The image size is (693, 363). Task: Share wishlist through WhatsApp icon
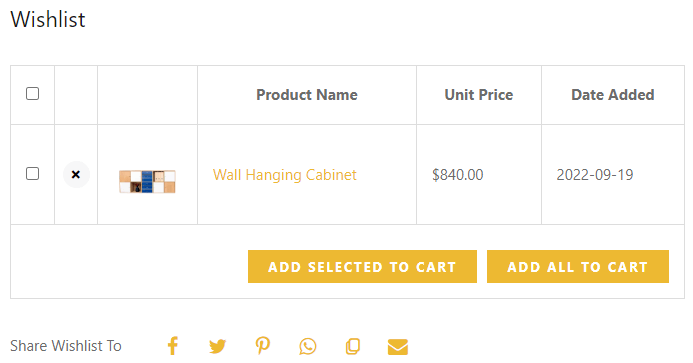(x=308, y=346)
